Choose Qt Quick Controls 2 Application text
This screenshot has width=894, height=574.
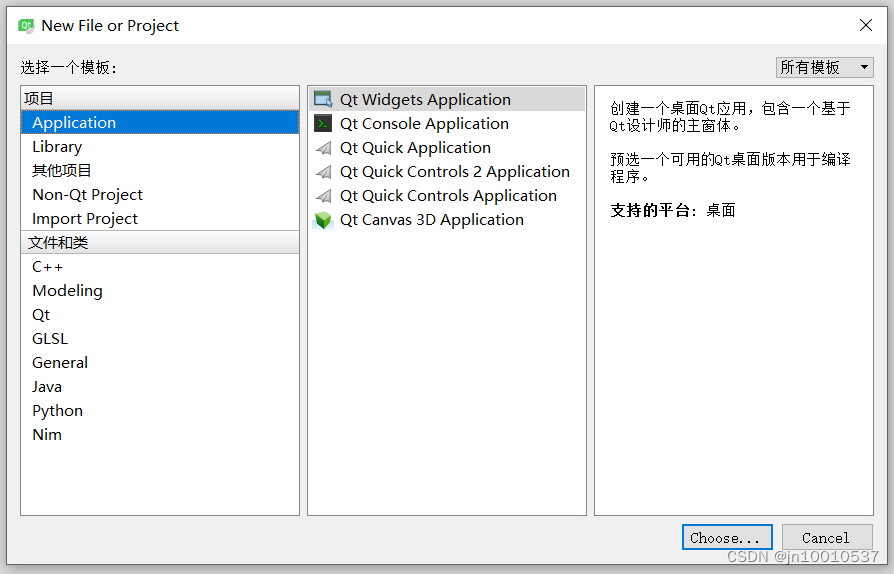pos(454,172)
